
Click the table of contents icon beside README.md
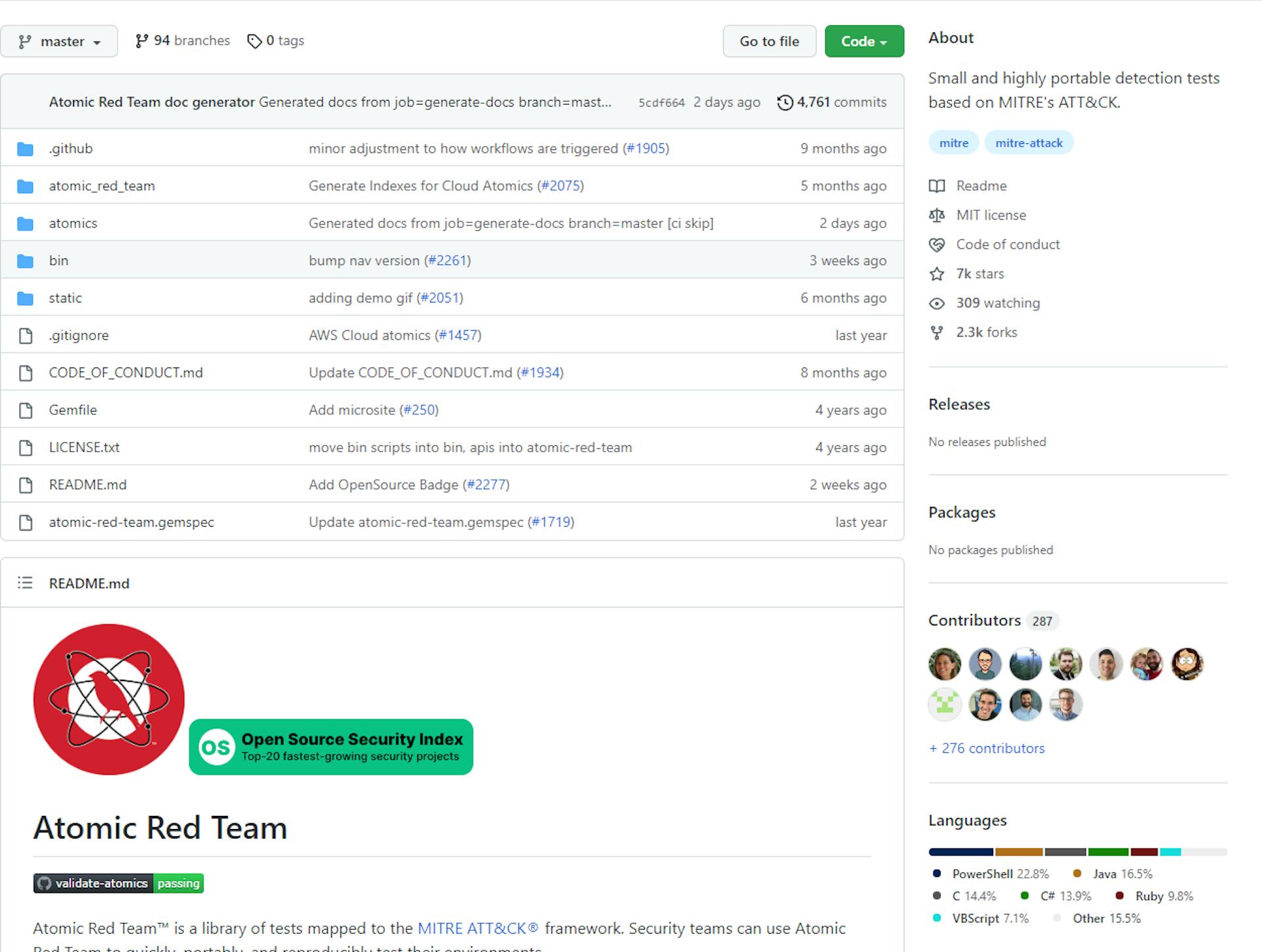[25, 583]
